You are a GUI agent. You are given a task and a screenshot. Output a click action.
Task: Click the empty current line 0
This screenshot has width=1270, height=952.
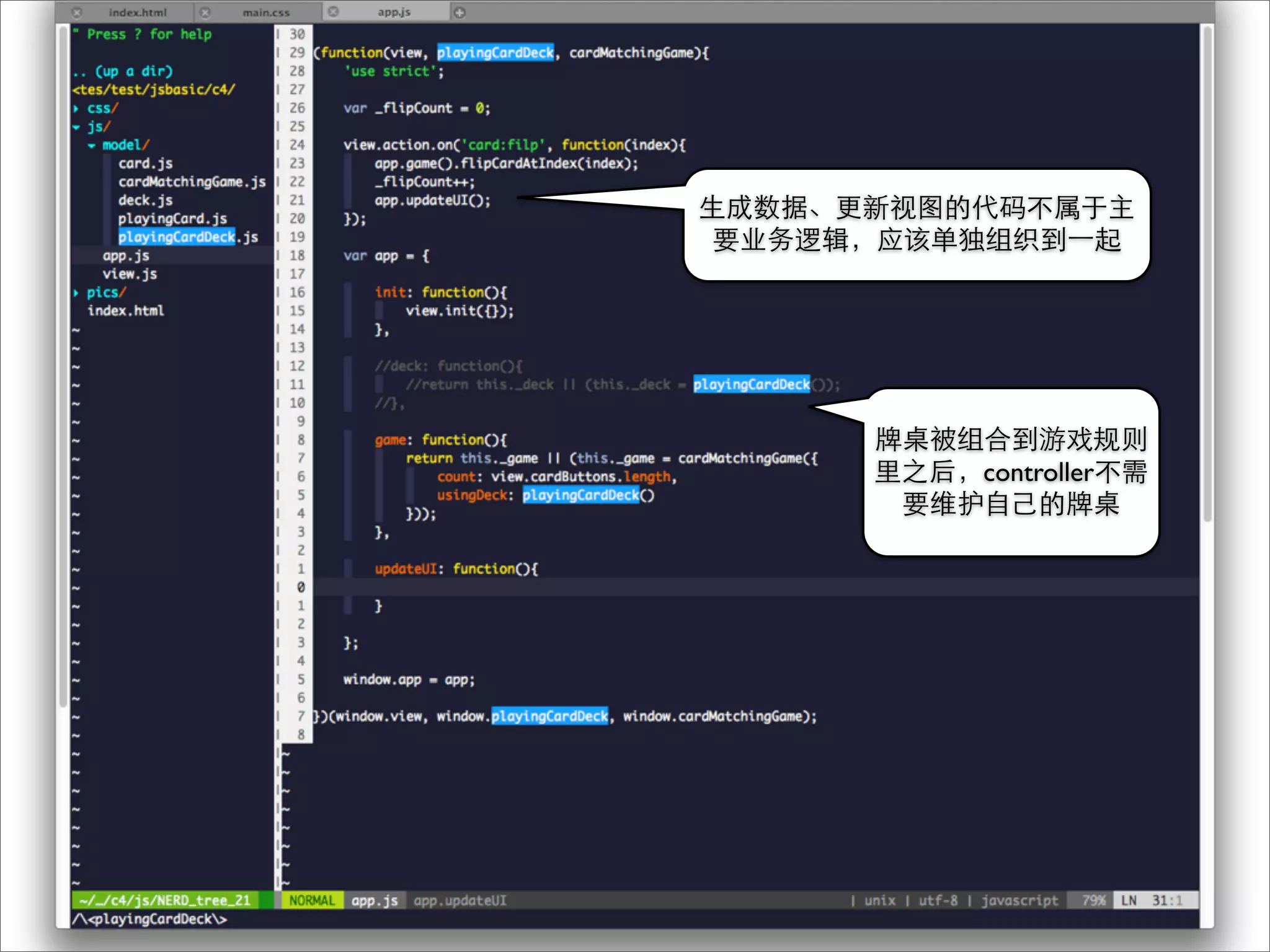[x=755, y=587]
